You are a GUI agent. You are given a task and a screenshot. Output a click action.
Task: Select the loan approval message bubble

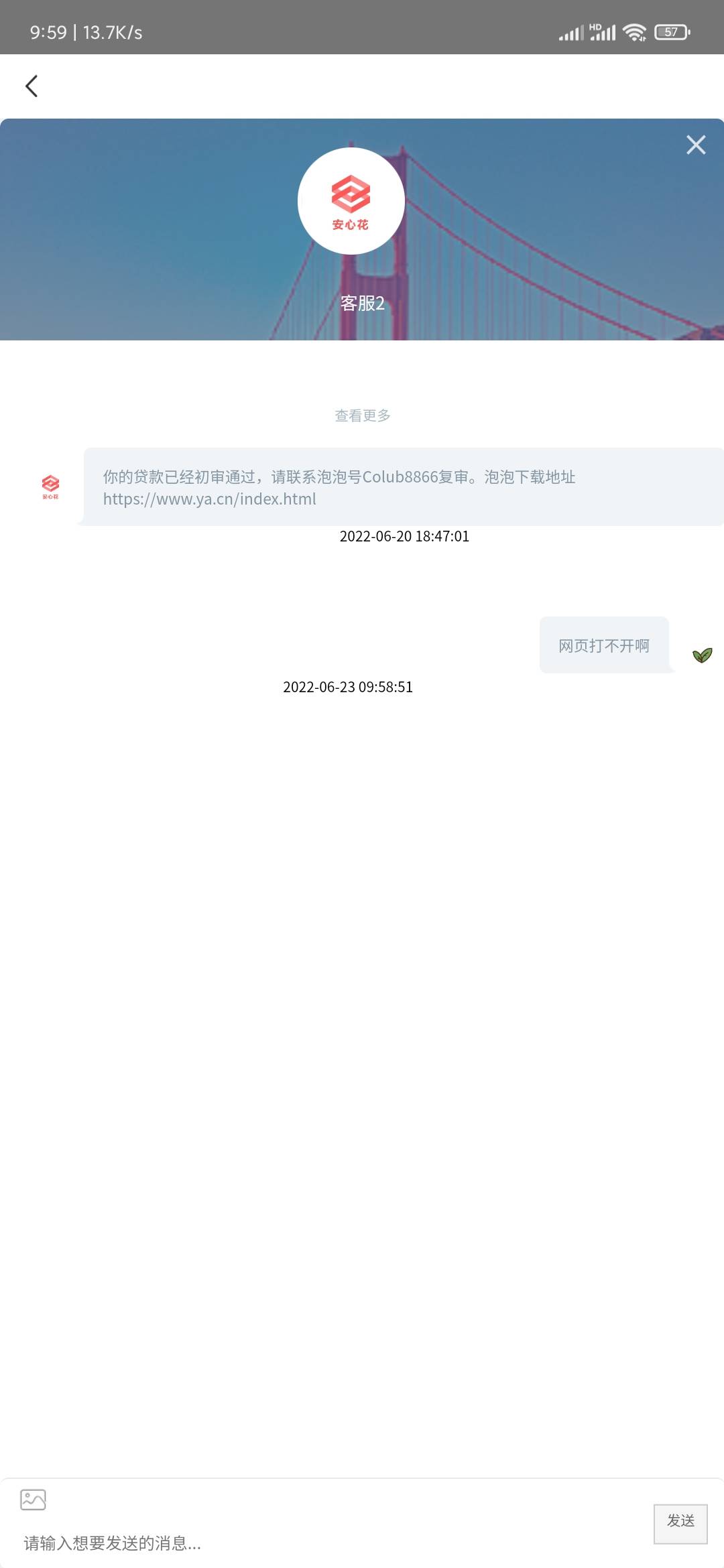click(x=402, y=486)
